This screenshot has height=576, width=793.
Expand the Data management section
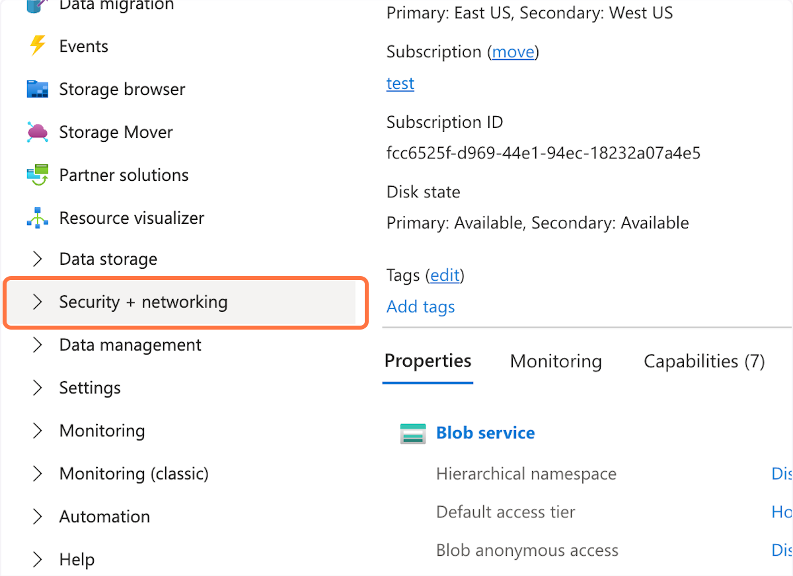pos(38,345)
